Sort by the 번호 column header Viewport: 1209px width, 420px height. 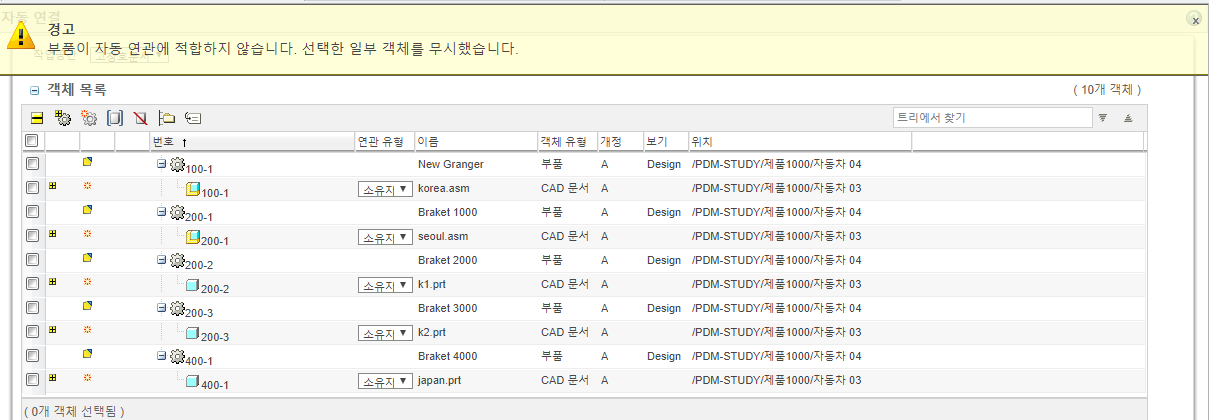tap(252, 141)
